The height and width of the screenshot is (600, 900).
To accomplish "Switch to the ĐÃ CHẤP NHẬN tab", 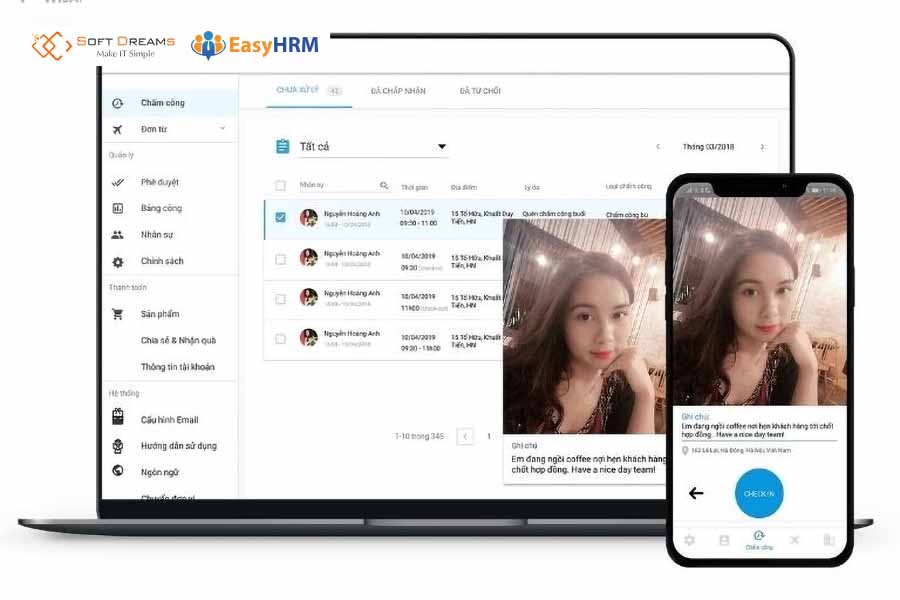I will 398,91.
